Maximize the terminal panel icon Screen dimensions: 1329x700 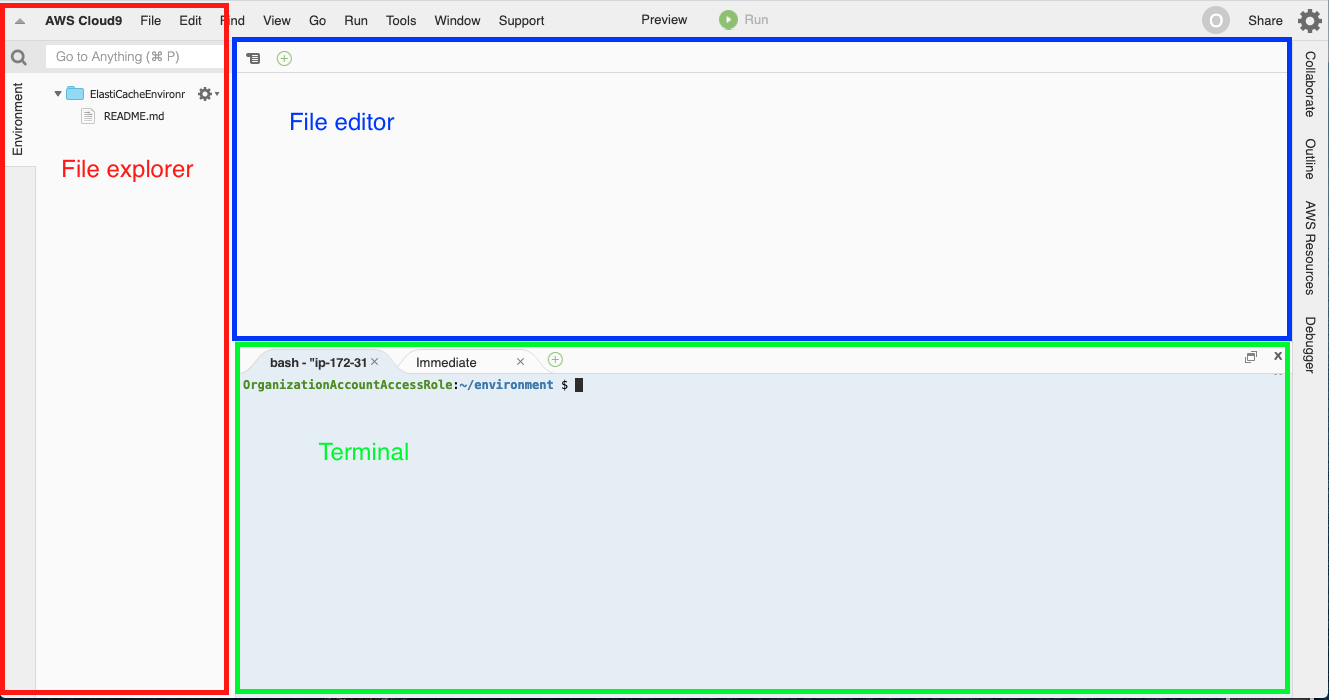pyautogui.click(x=1250, y=357)
